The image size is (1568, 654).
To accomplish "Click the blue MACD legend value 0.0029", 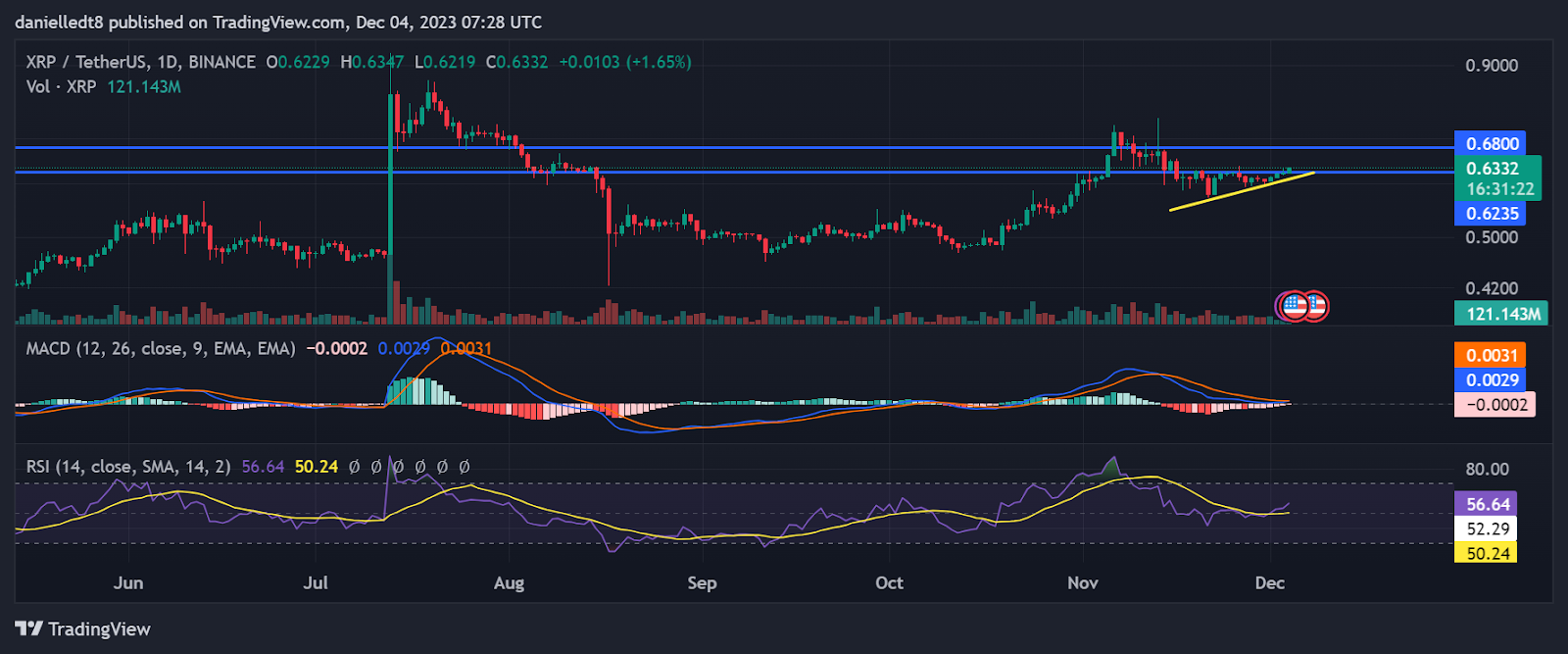I will point(404,348).
